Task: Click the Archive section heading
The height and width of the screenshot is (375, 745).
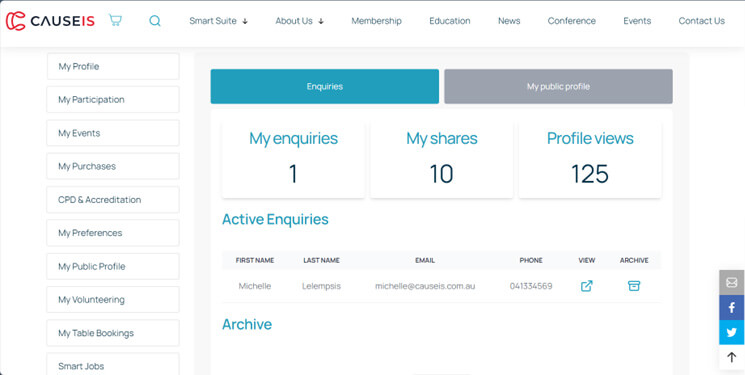Action: coord(247,324)
